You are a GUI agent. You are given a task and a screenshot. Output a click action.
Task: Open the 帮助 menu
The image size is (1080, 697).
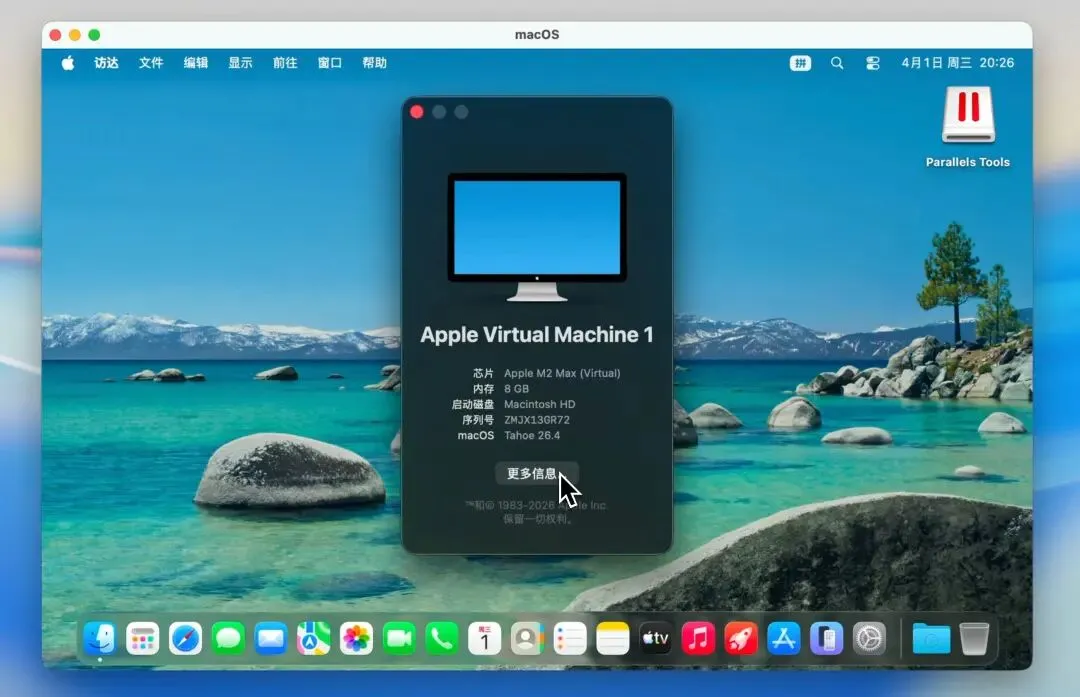375,63
